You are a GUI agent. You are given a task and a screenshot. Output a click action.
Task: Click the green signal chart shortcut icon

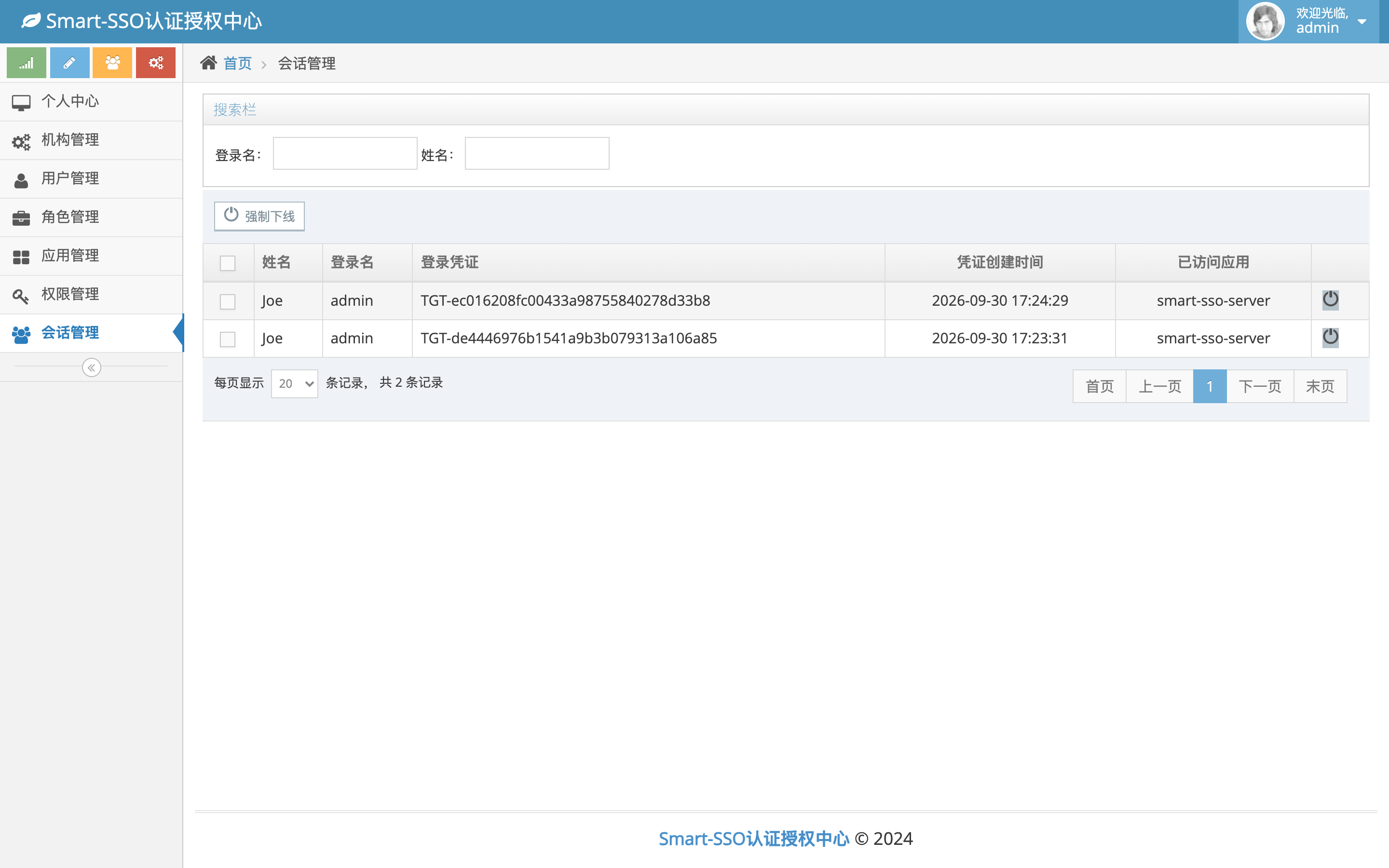(27, 63)
